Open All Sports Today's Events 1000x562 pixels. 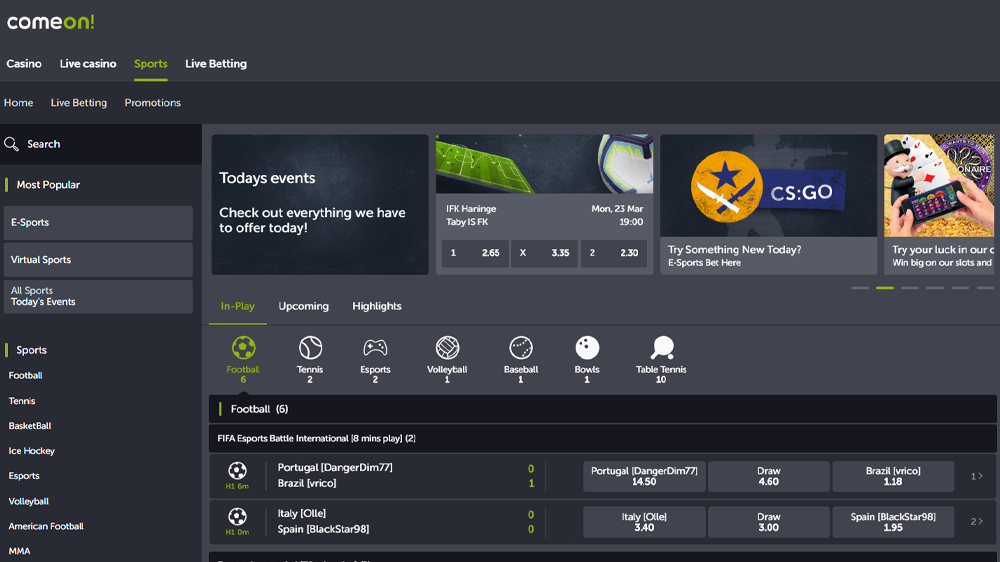[98, 297]
